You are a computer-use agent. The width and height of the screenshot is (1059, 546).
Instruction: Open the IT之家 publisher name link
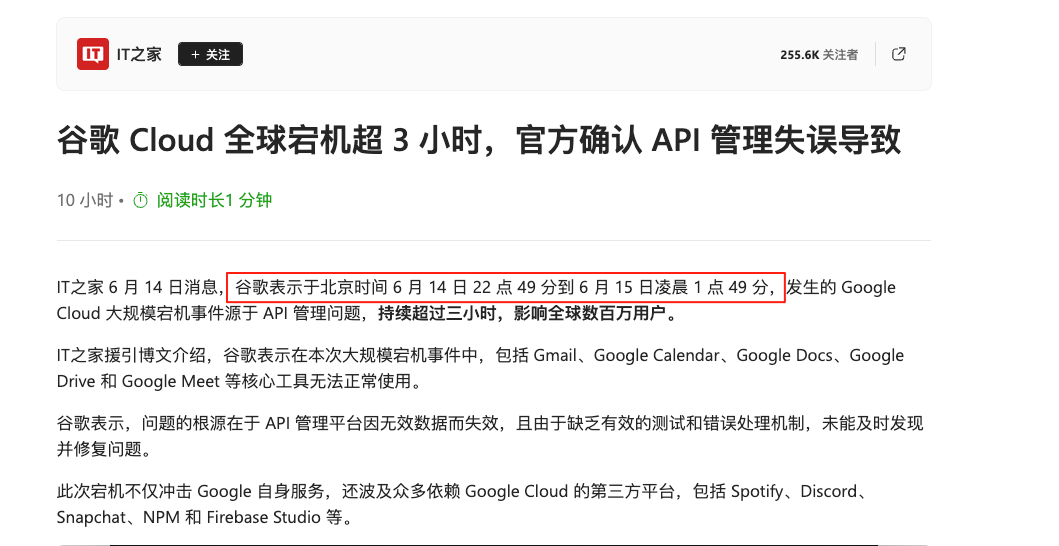click(x=139, y=54)
